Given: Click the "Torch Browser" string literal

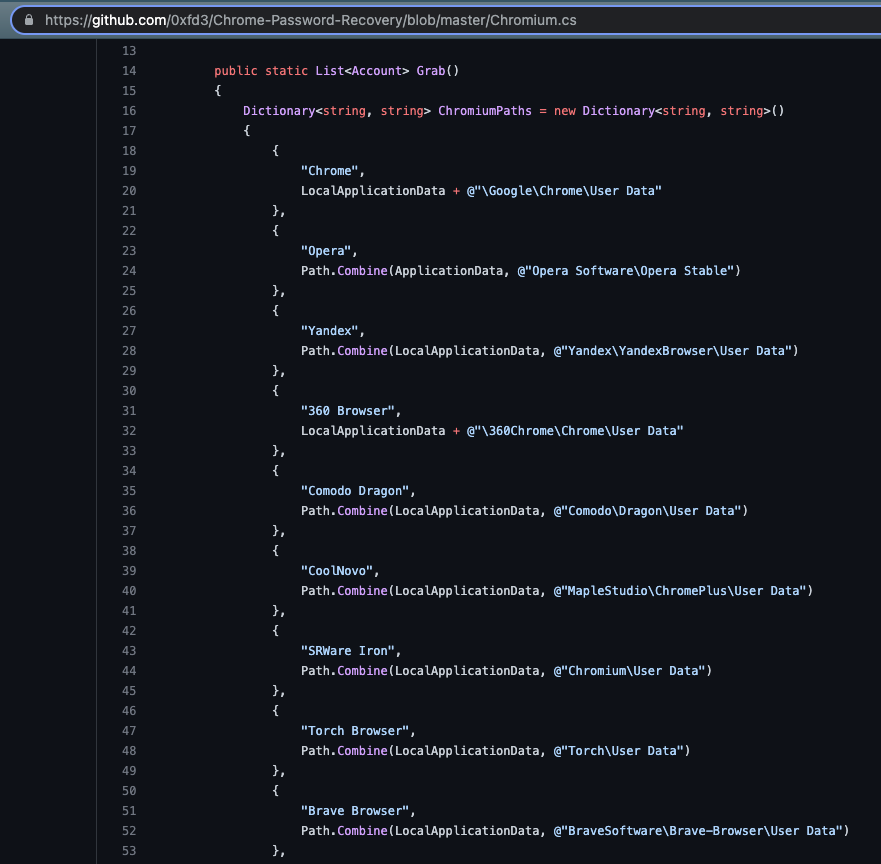Looking at the screenshot, I should click(355, 731).
